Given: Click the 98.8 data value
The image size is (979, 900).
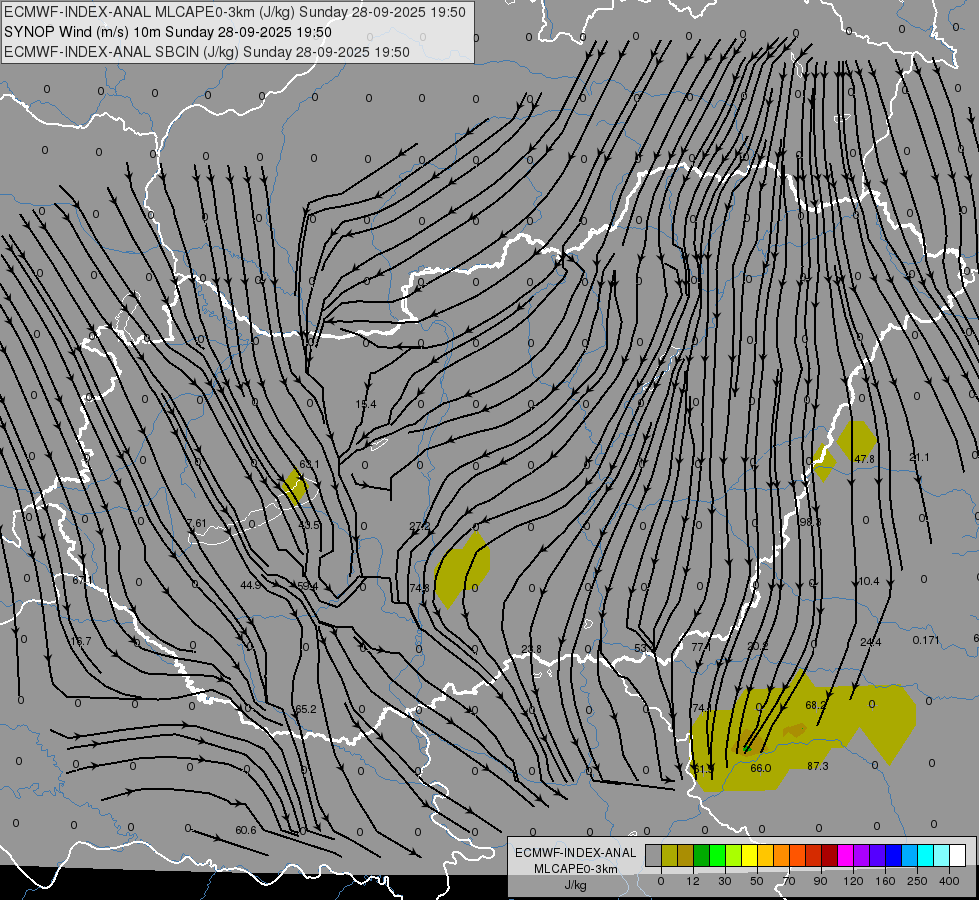Looking at the screenshot, I should click(810, 522).
